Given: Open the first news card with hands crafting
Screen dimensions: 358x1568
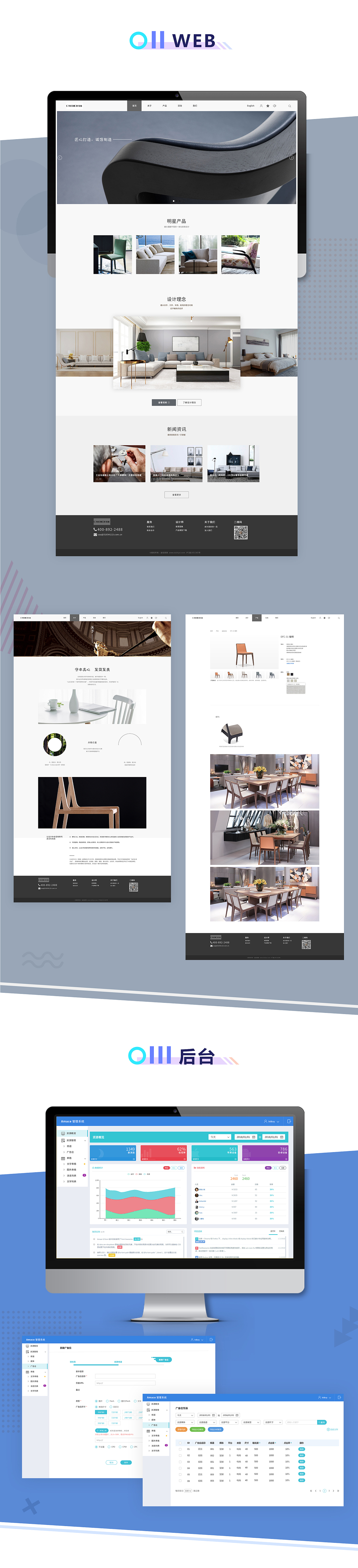Looking at the screenshot, I should point(119,463).
